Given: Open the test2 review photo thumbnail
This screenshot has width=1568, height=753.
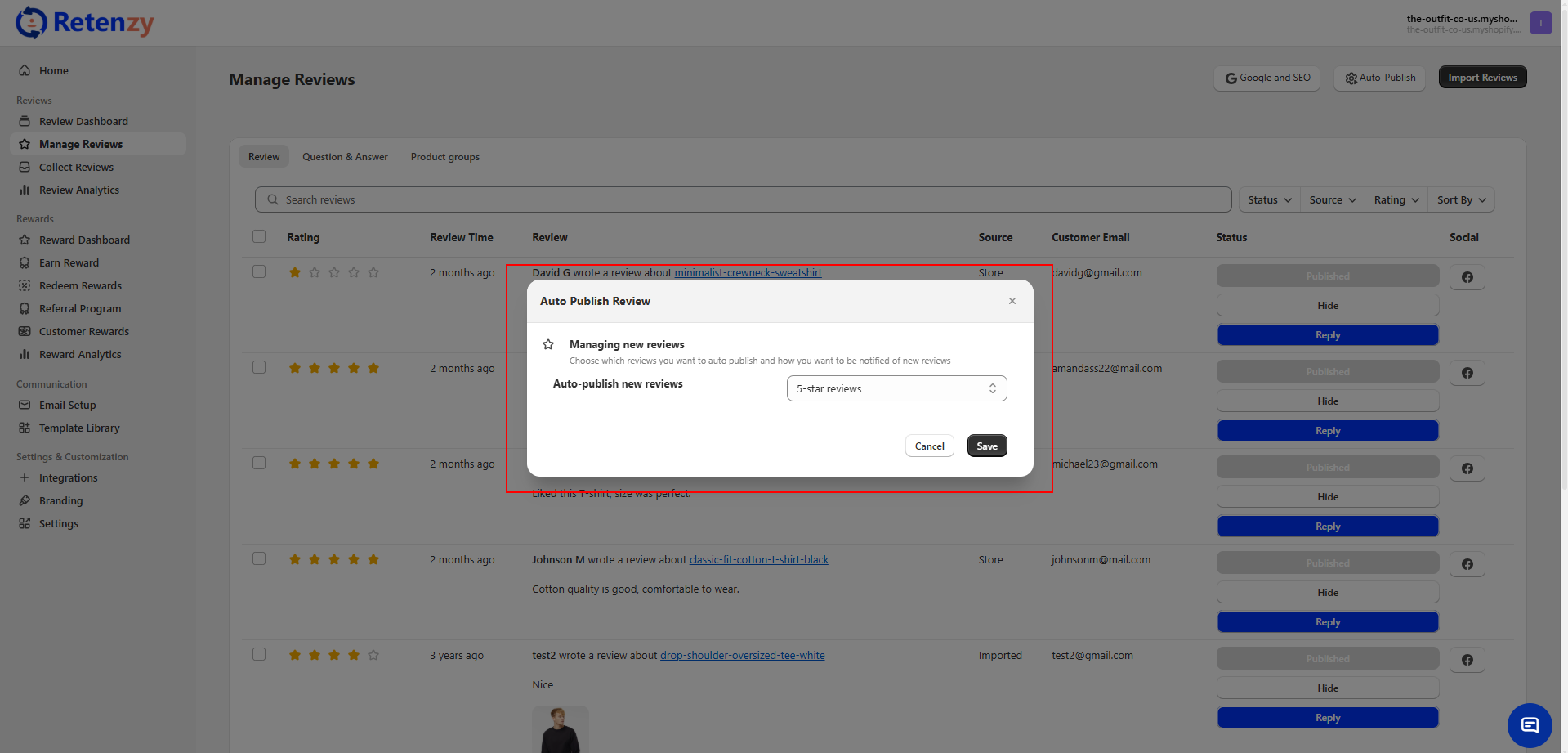Looking at the screenshot, I should 561,729.
